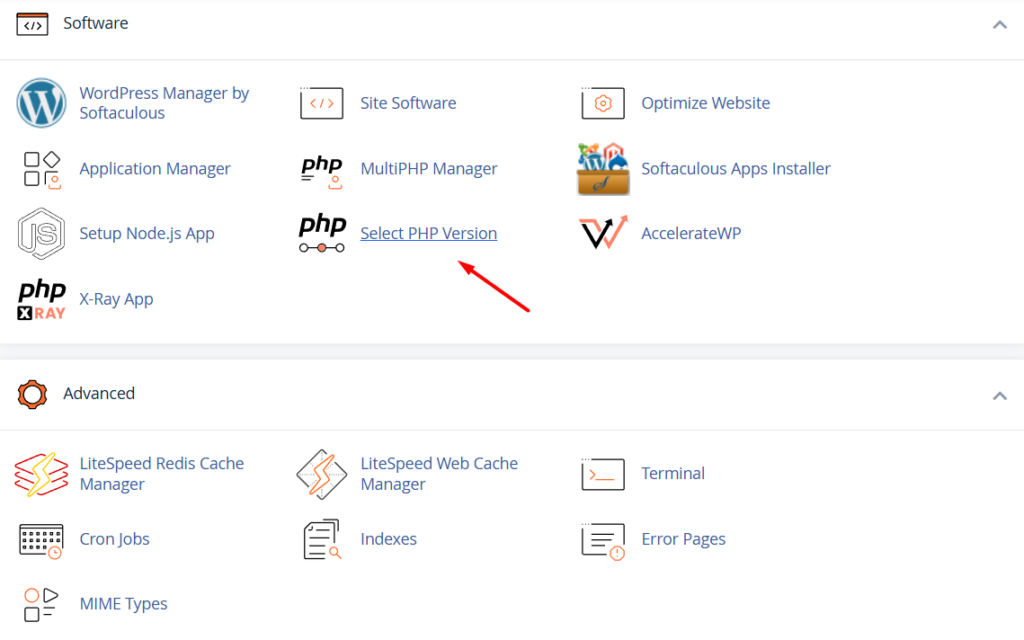Launch the Softaculous Apps Installer icon
This screenshot has height=640, width=1024.
pyautogui.click(x=603, y=169)
